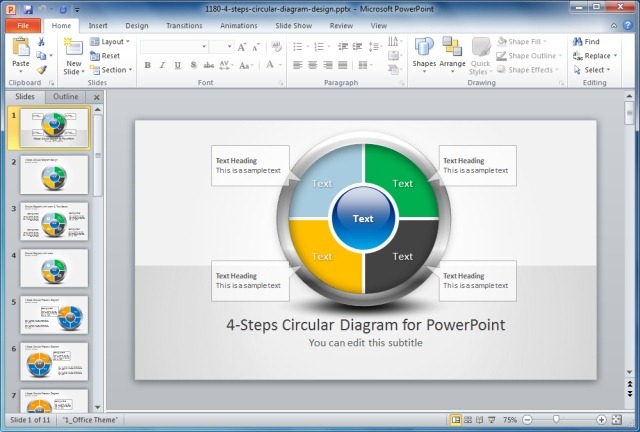Screen dimensions: 640x432
Task: Open PowerPoint Help icon
Action: (628, 25)
